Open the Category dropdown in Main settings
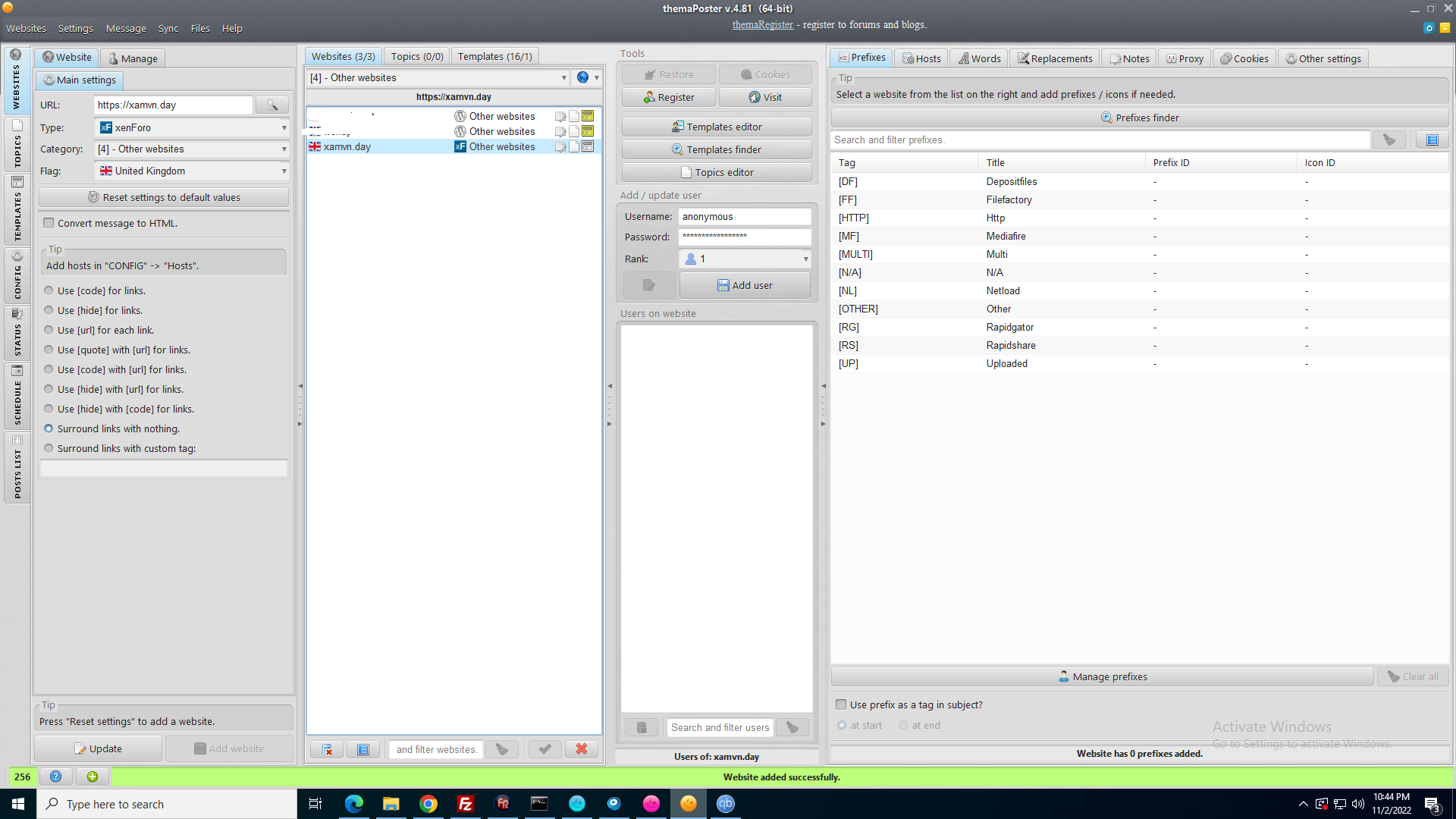 point(192,149)
